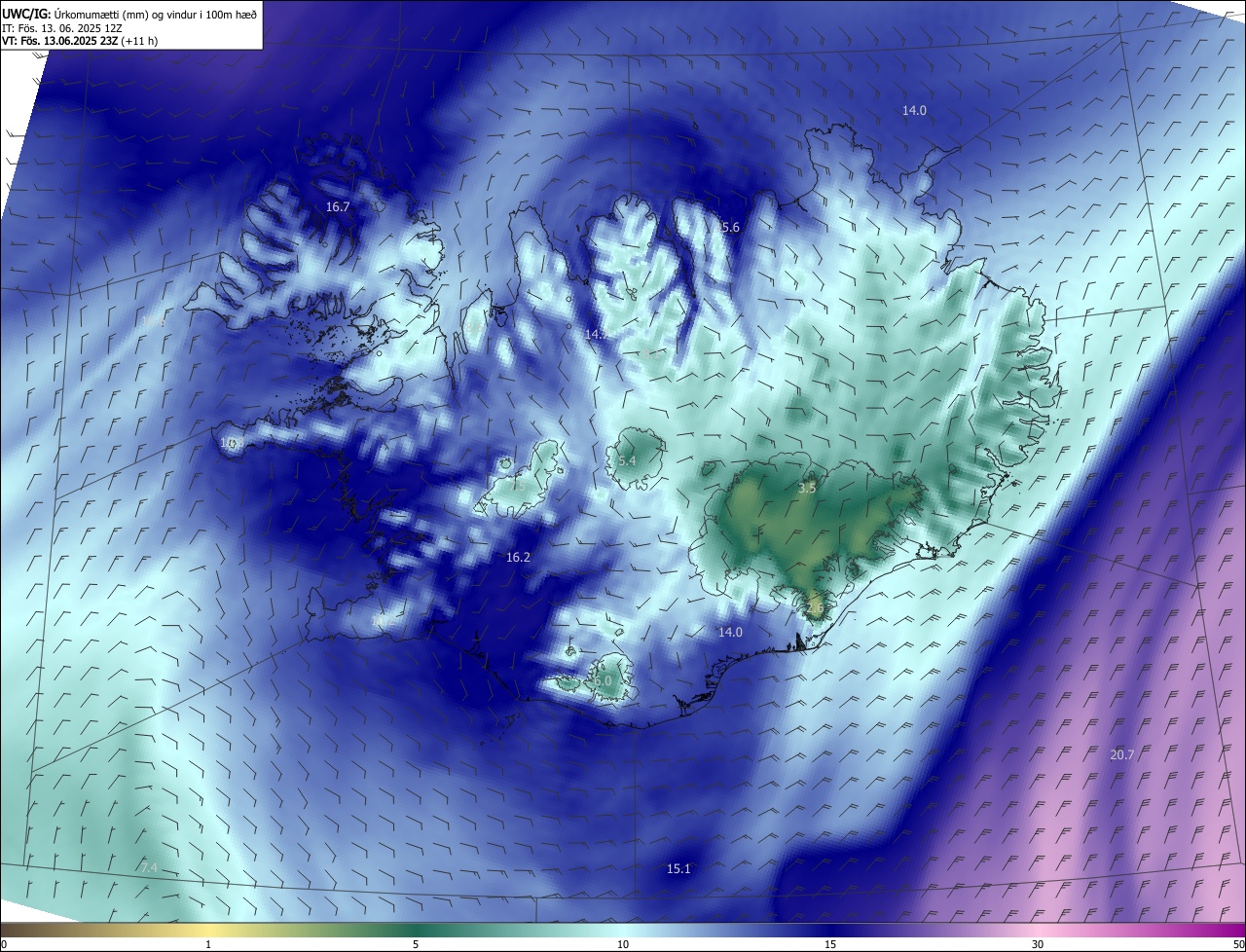Click the 'VT: Fös. 13.06.2025 23Z' line
Screen dimensions: 1246x952
coord(59,41)
